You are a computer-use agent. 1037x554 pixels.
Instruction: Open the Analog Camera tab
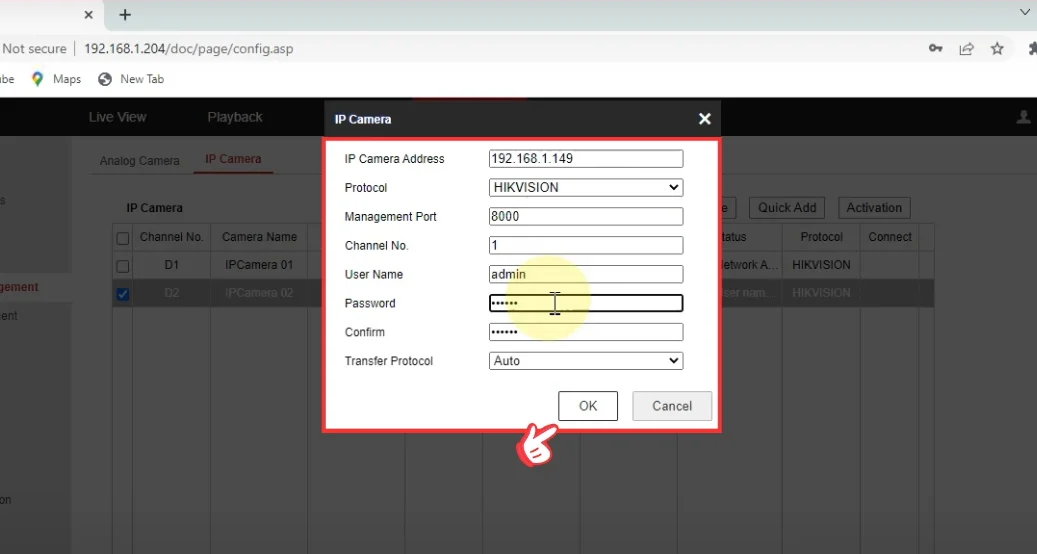pyautogui.click(x=140, y=161)
